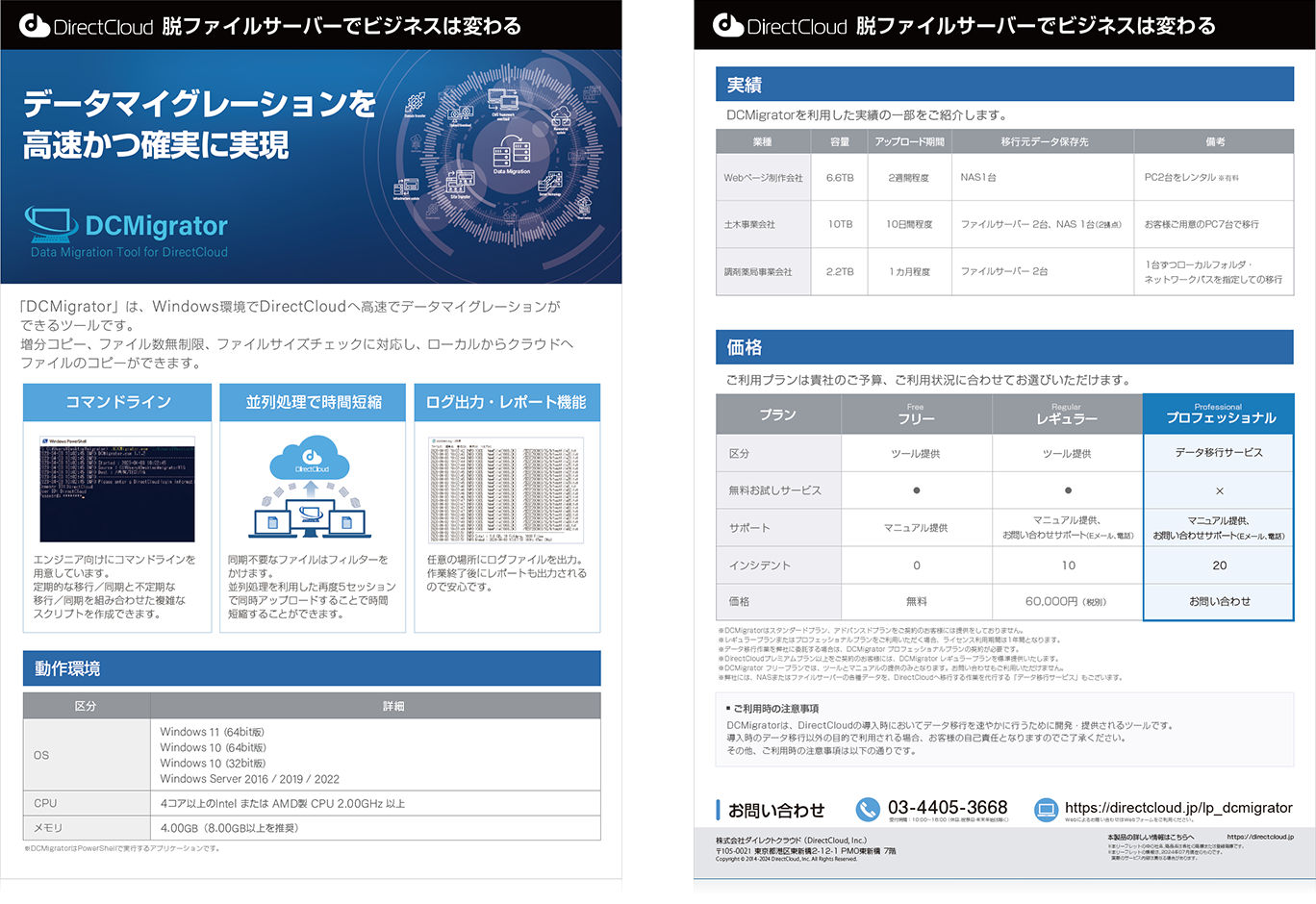Click the メモリ row label
The width and height of the screenshot is (1316, 904).
pyautogui.click(x=48, y=828)
